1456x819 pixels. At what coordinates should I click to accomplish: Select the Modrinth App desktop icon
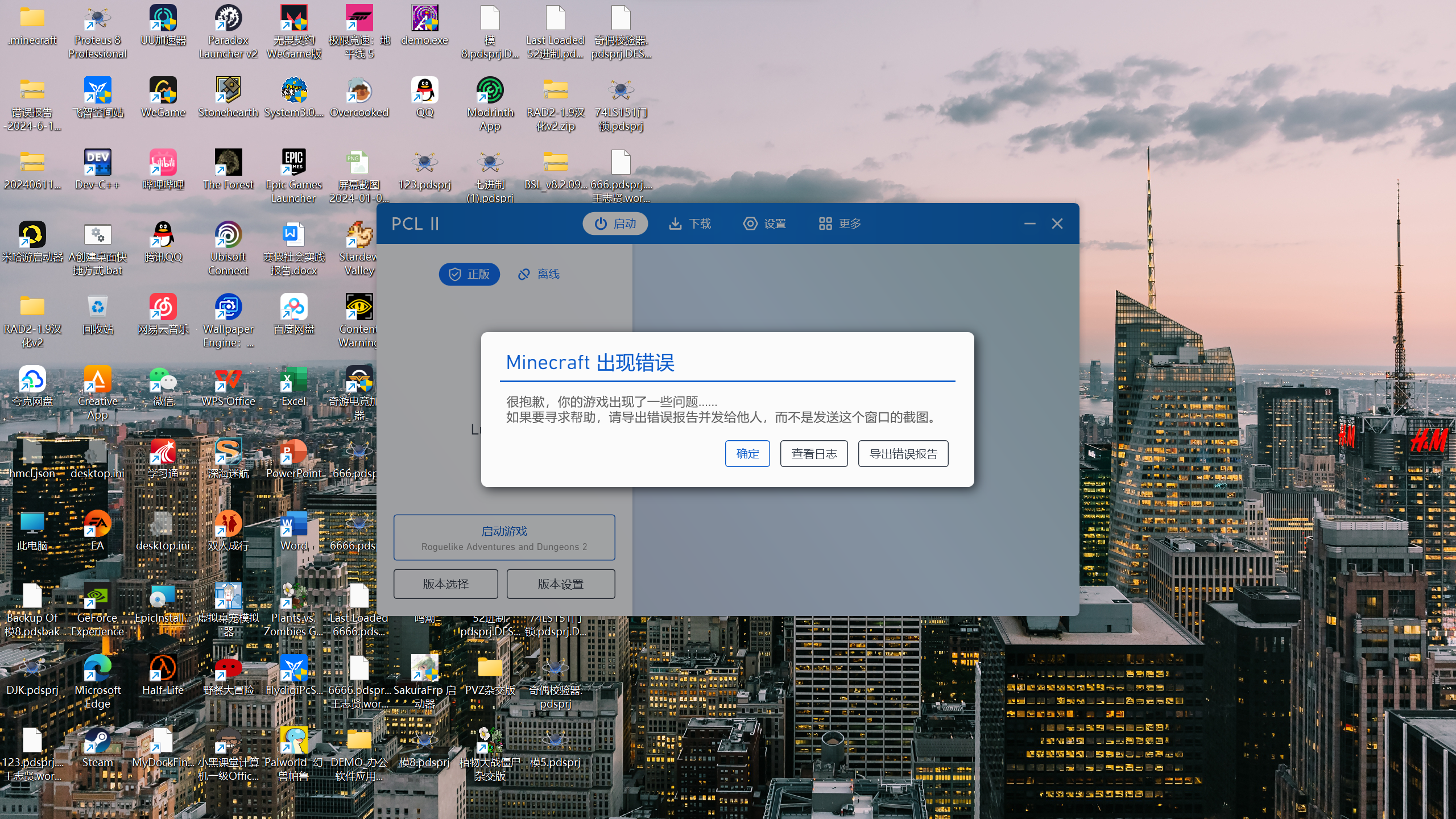point(490,104)
